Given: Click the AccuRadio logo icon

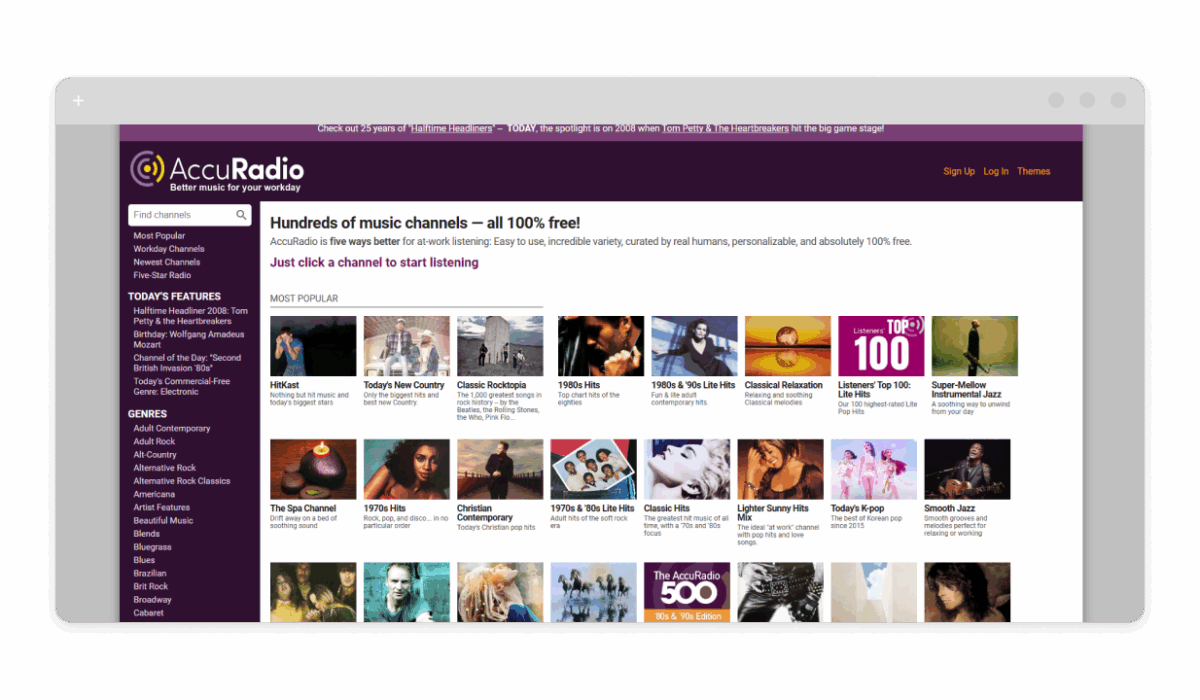Looking at the screenshot, I should click(147, 169).
